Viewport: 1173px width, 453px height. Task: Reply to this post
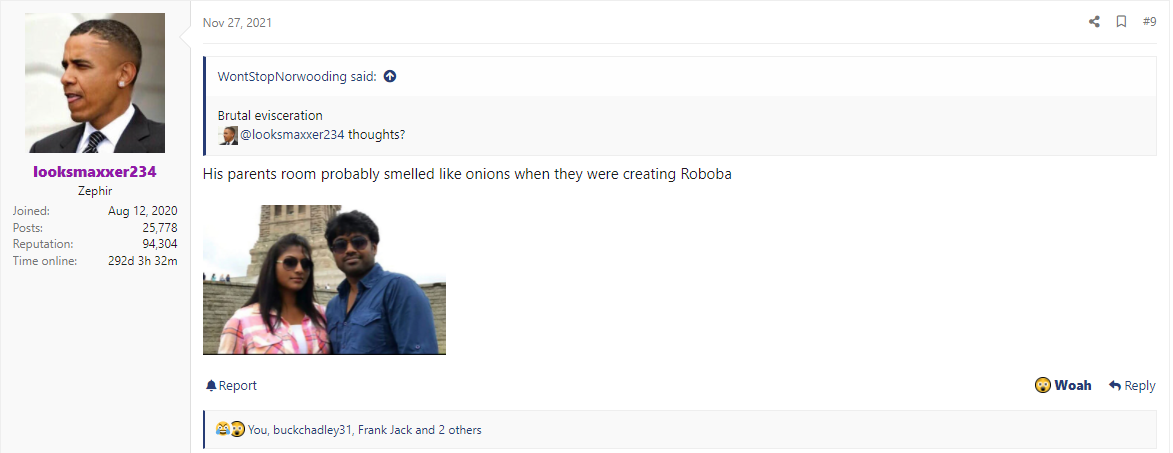(1132, 386)
